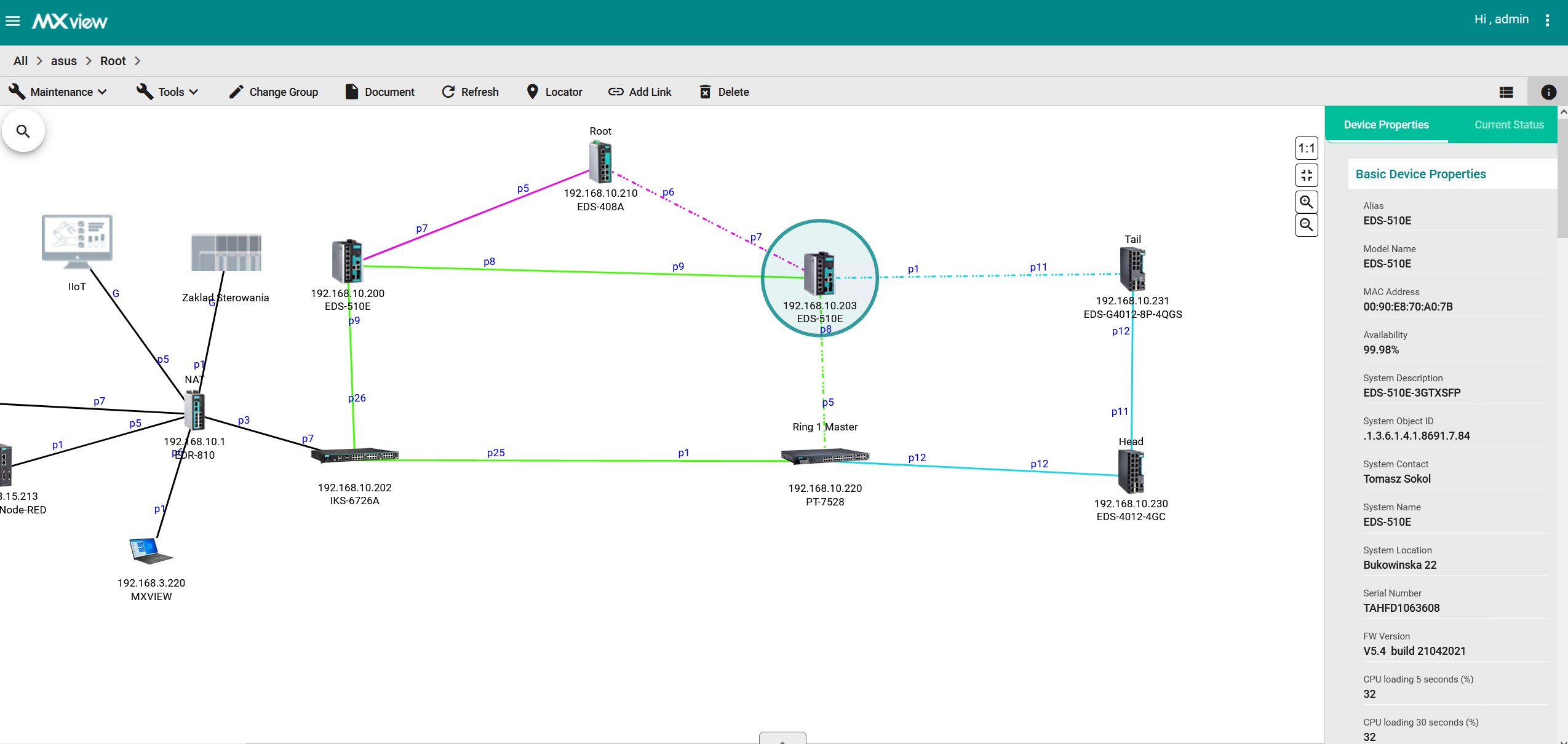Click the System Object ID value
The height and width of the screenshot is (744, 1568).
1417,436
